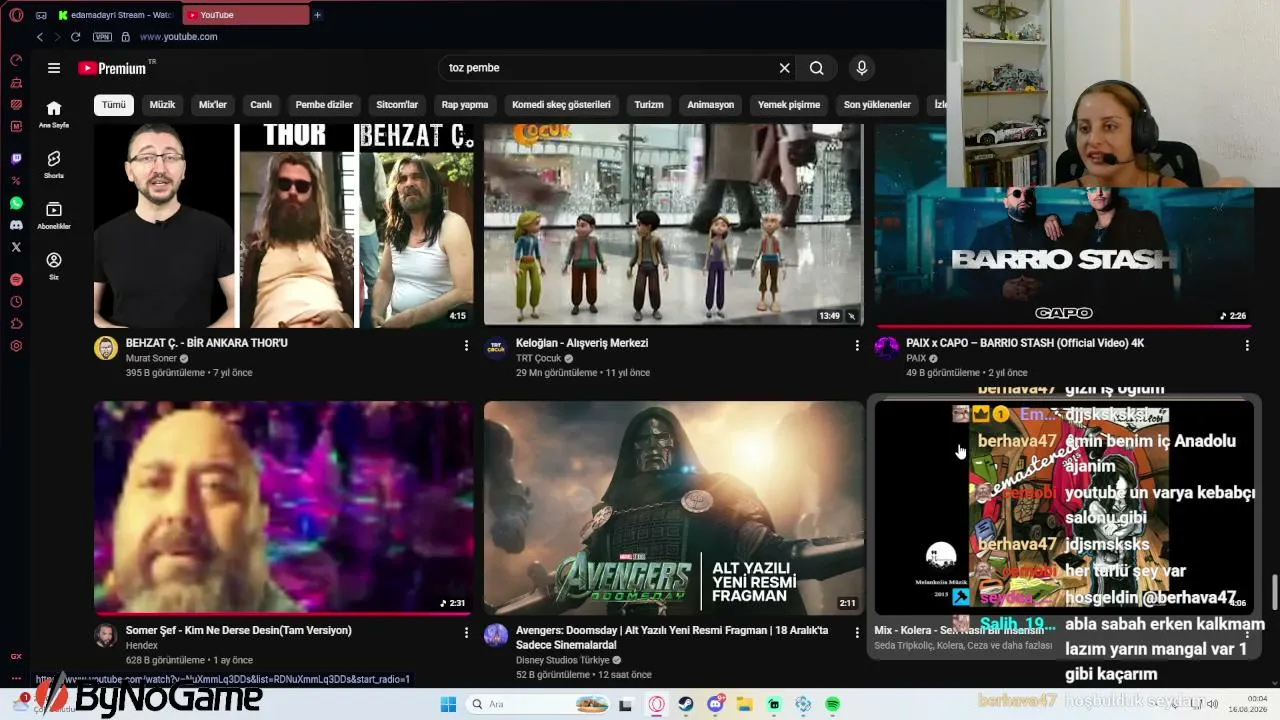Go back to previous page
The image size is (1280, 720).
40,37
